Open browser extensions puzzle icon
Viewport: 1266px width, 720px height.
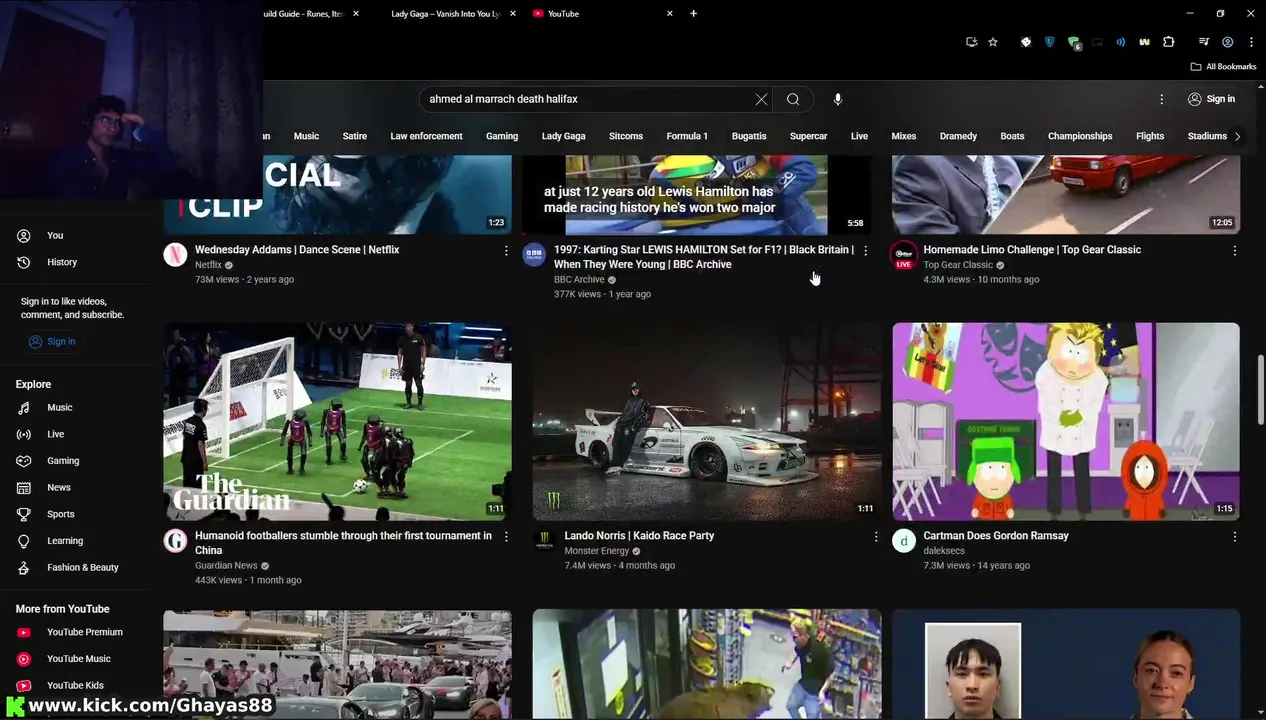1169,42
